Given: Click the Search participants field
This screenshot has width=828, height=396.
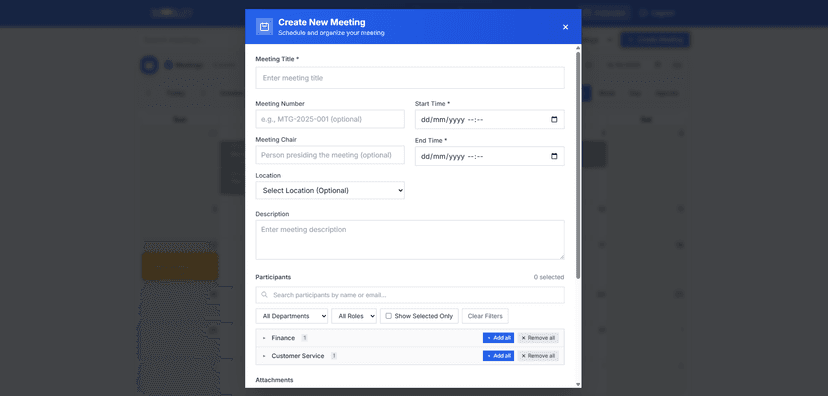Looking at the screenshot, I should coord(410,295).
